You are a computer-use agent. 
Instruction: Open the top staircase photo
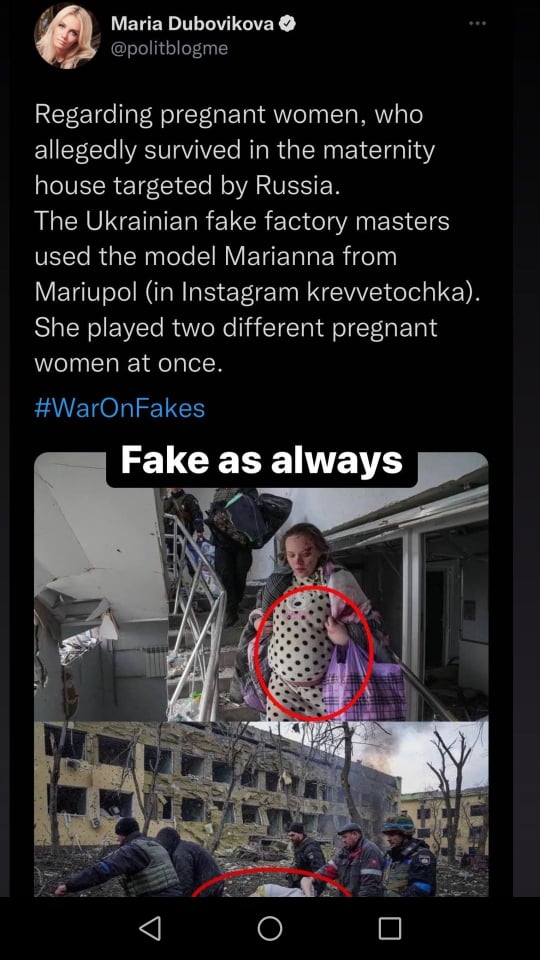[261, 587]
